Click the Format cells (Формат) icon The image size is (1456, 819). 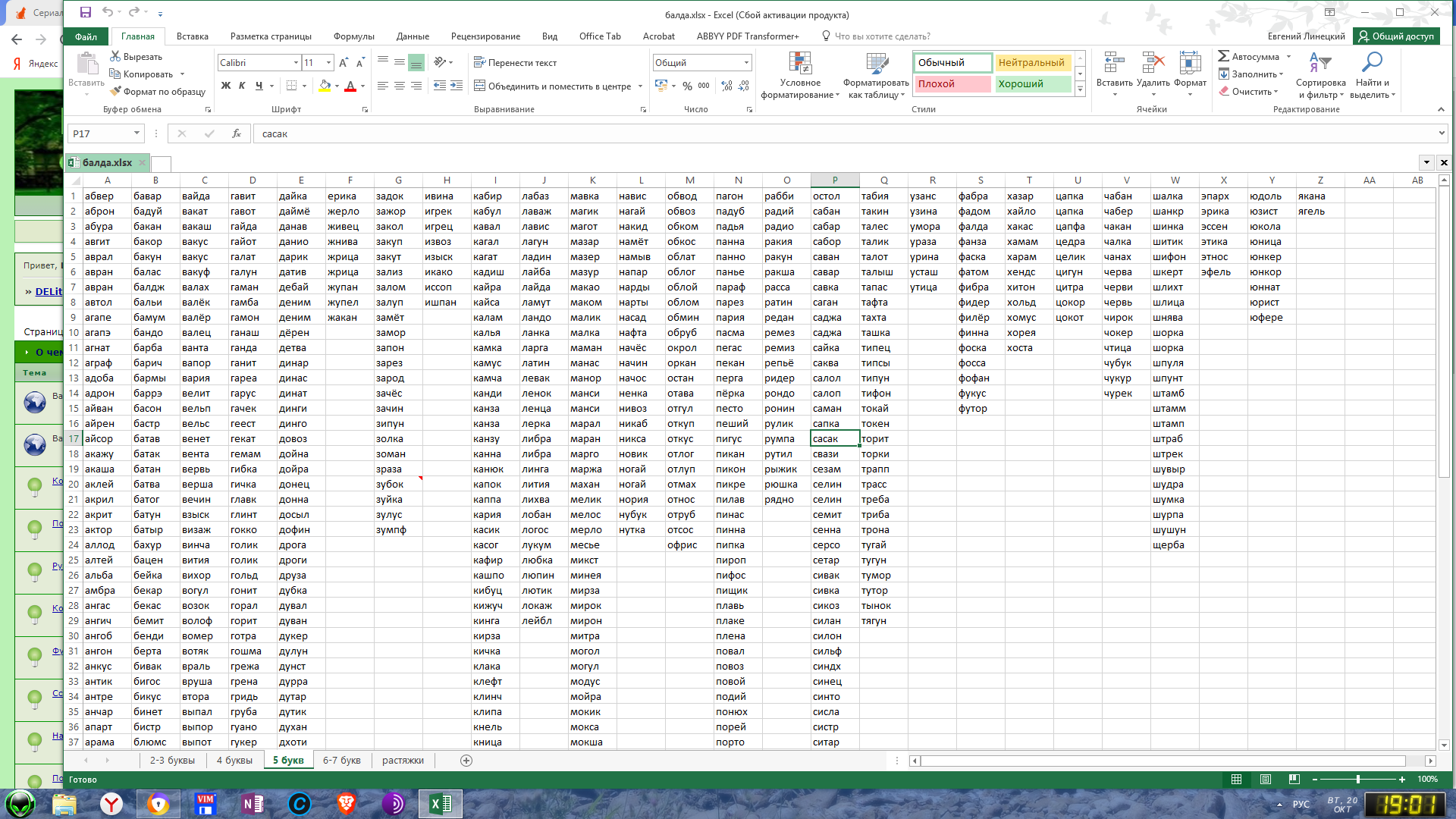(1190, 64)
